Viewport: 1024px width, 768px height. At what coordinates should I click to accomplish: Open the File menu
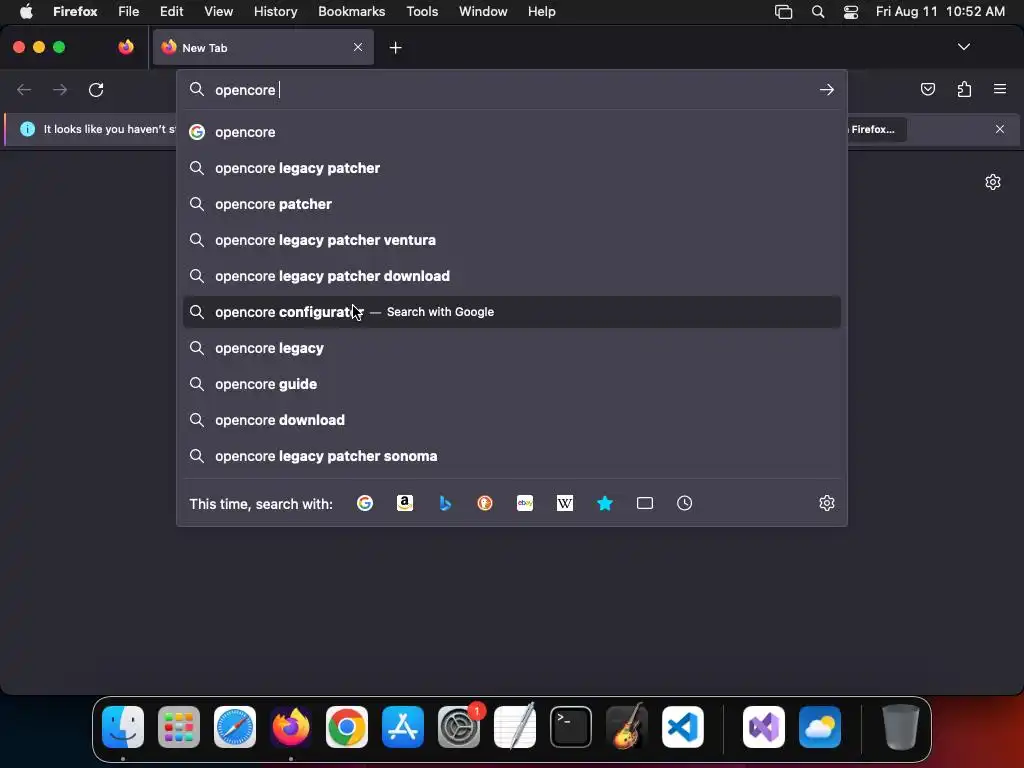[x=129, y=11]
